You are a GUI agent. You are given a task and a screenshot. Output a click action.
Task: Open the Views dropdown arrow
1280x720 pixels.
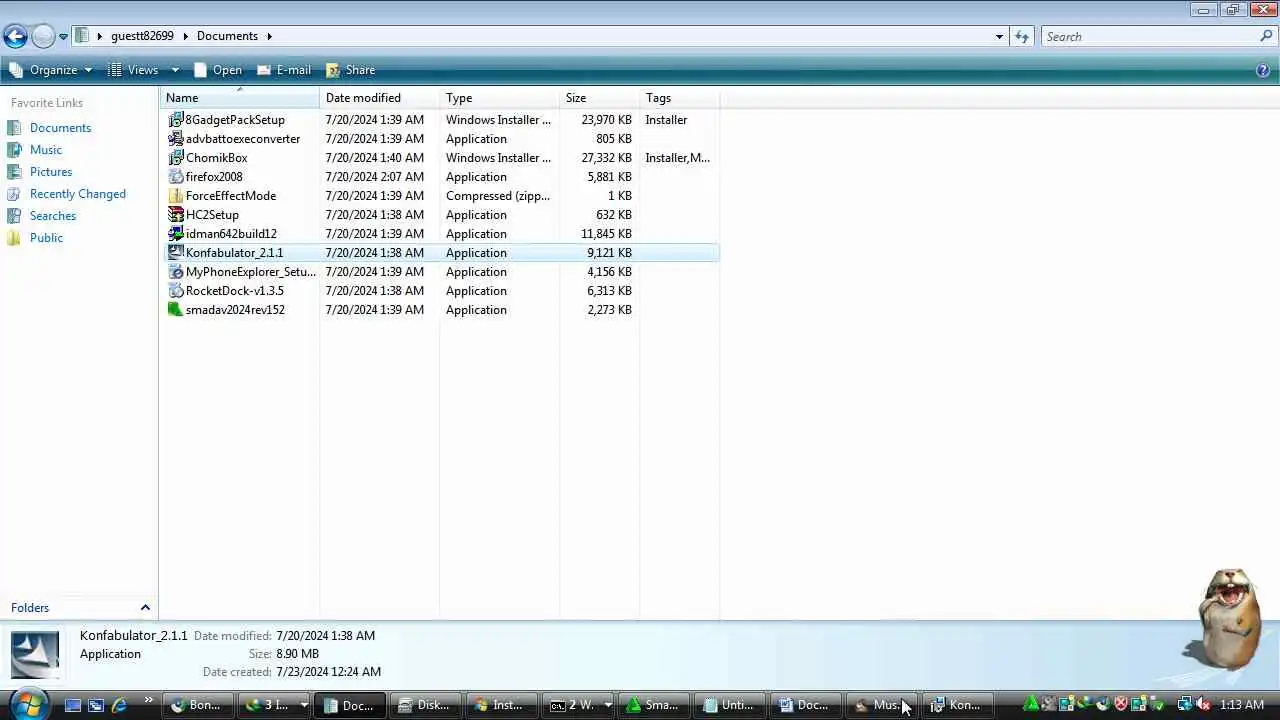[x=175, y=70]
